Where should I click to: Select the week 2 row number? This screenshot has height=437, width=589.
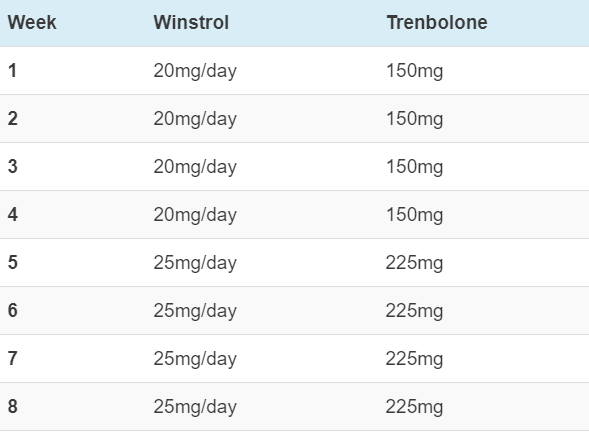point(12,118)
